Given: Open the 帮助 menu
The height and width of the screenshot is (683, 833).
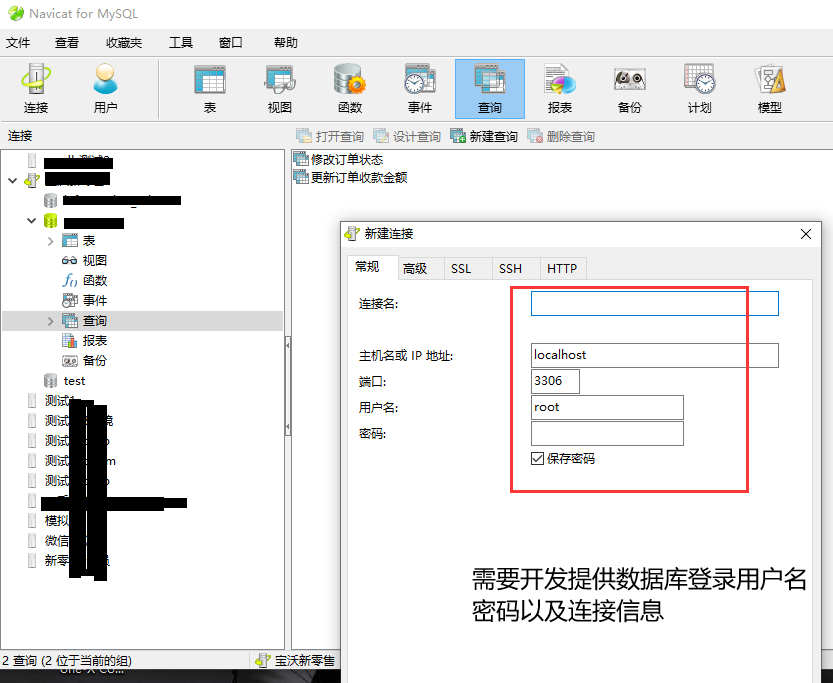Looking at the screenshot, I should pos(286,42).
